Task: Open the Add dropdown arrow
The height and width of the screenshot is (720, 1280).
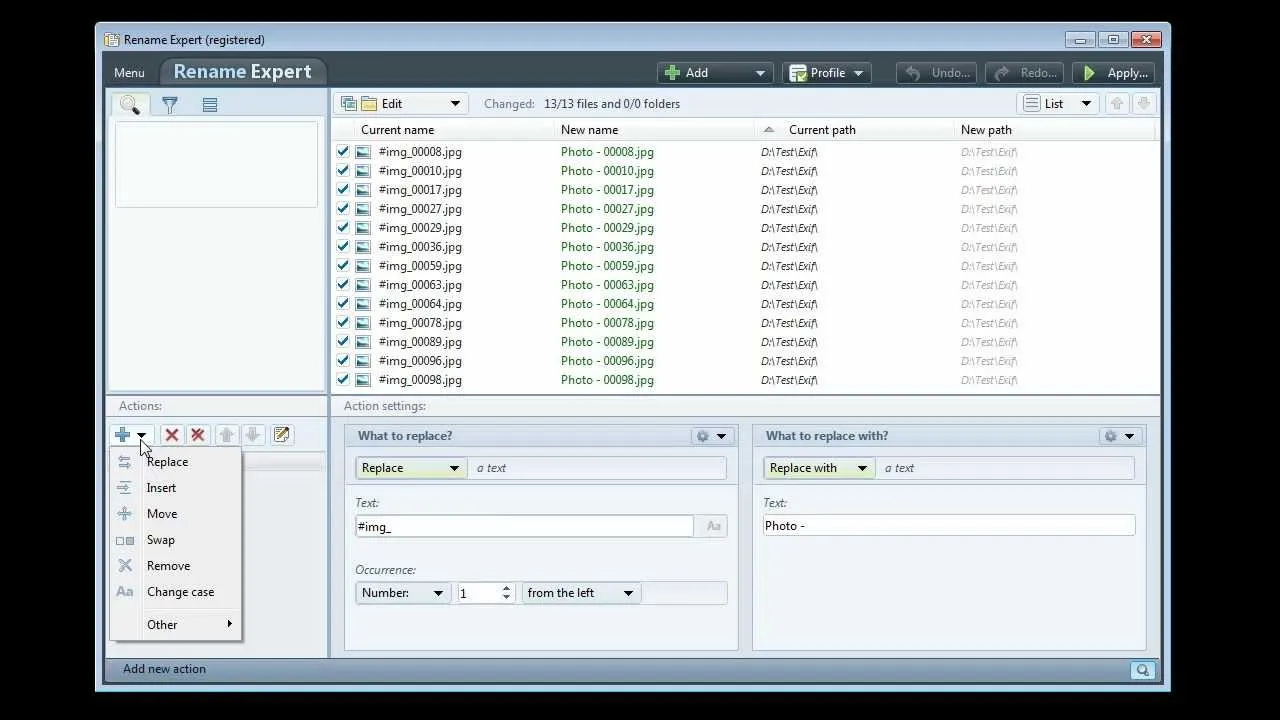Action: (760, 73)
